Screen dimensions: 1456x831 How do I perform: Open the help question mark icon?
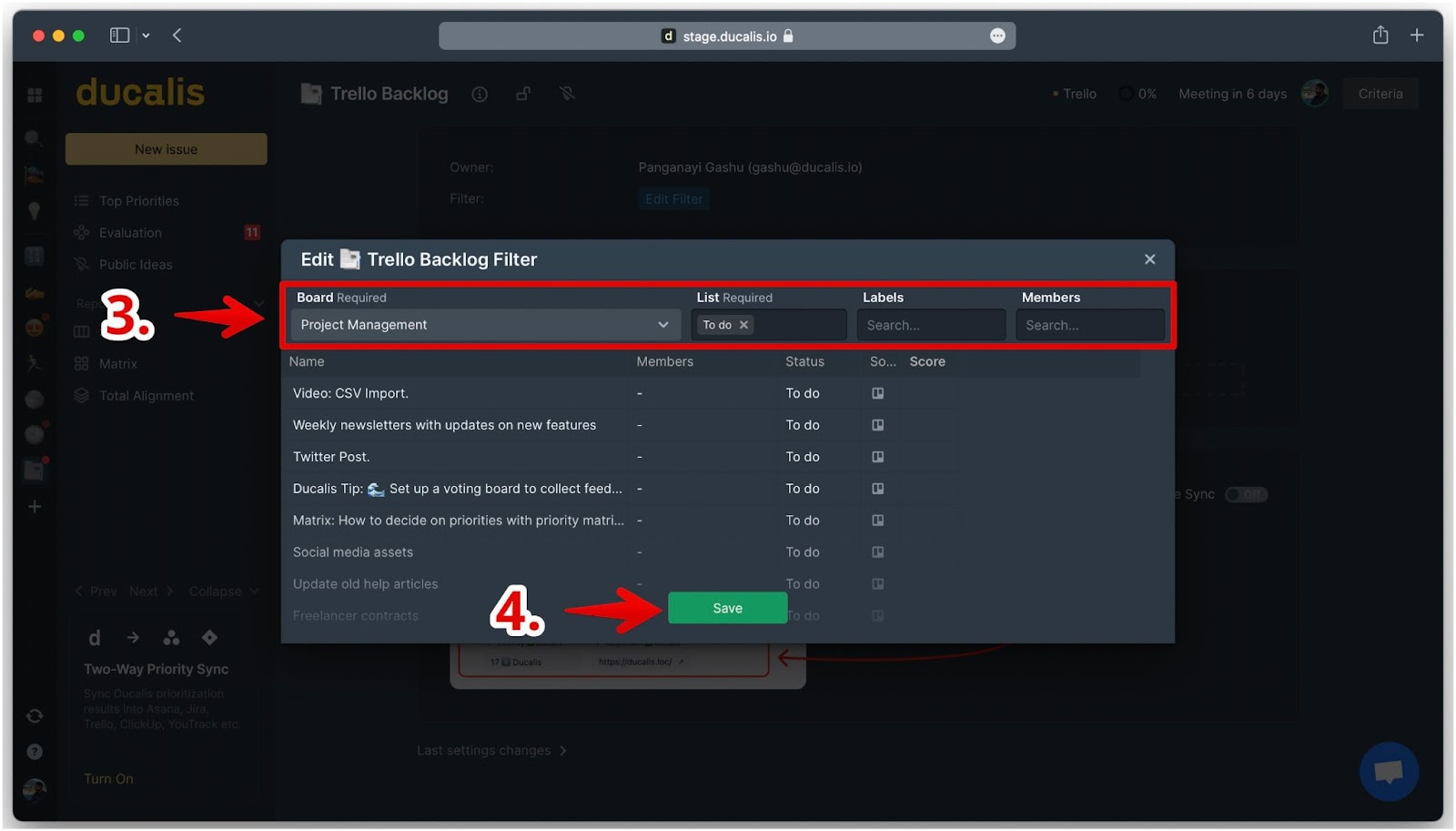[x=35, y=752]
